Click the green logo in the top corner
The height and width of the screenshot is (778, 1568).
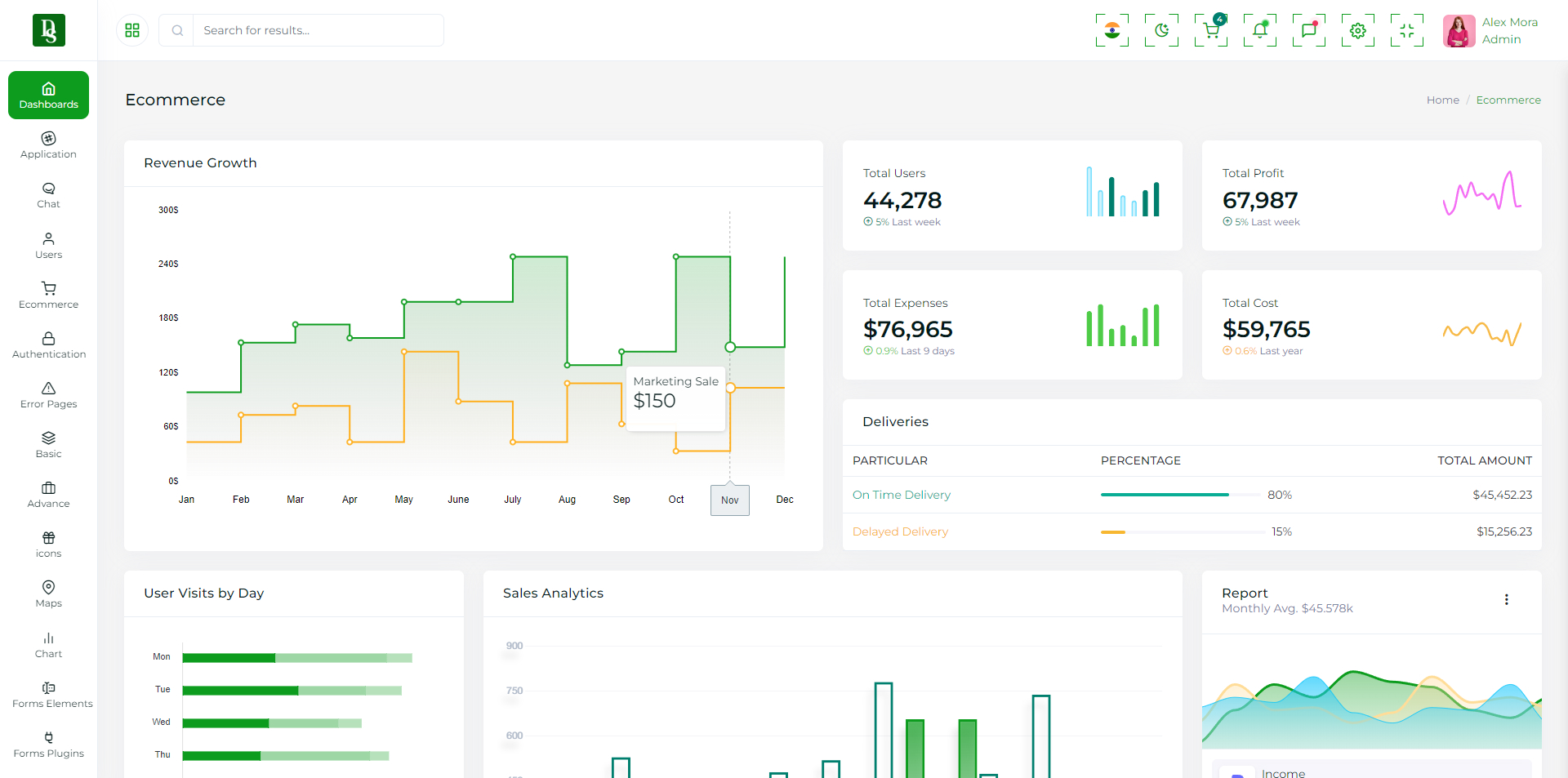pos(49,30)
